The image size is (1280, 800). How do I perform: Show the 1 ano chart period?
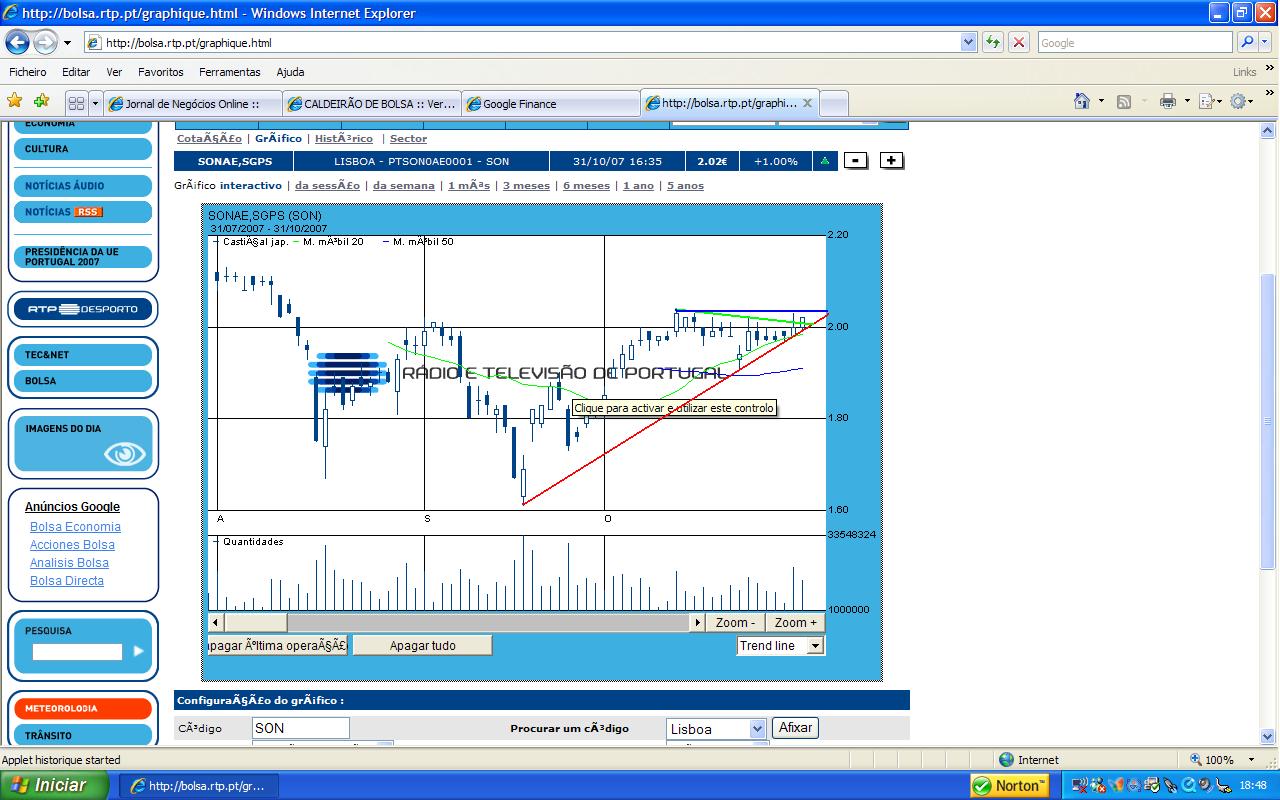click(x=638, y=186)
